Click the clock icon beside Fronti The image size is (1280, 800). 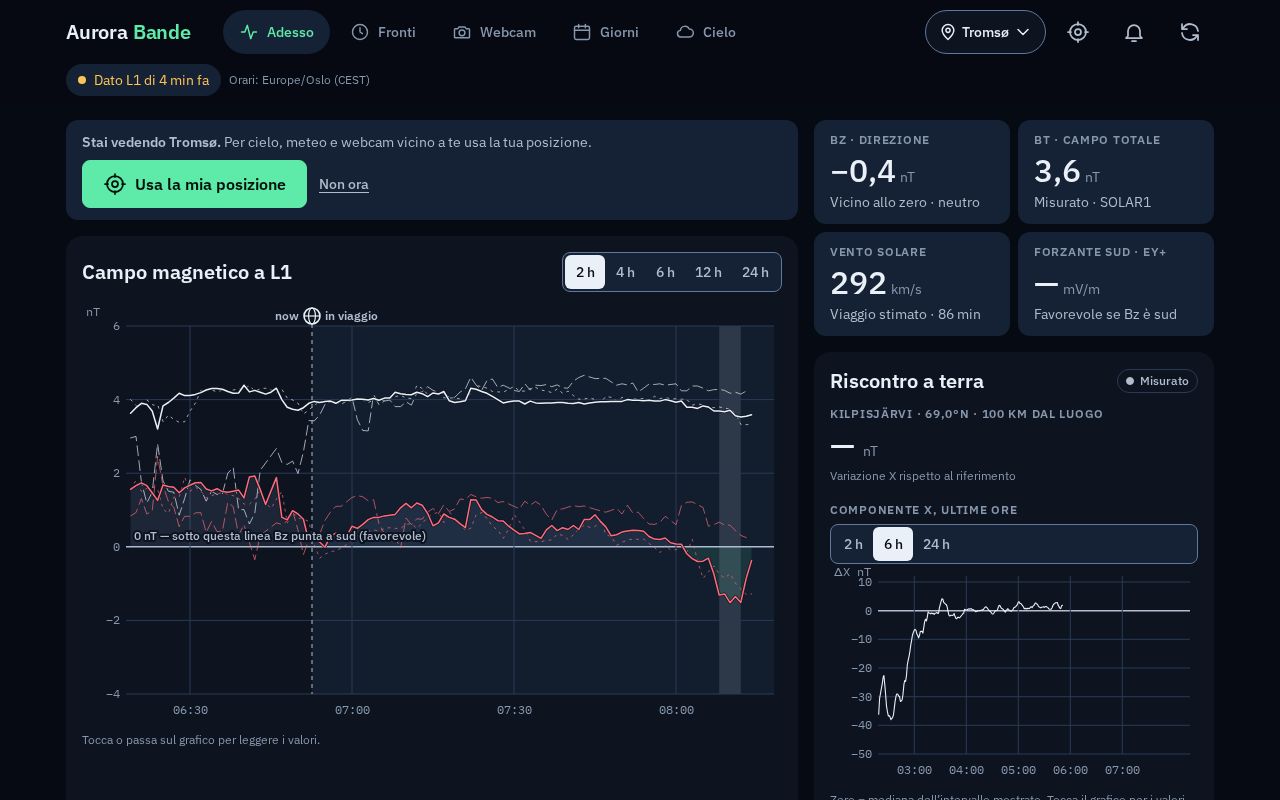360,32
